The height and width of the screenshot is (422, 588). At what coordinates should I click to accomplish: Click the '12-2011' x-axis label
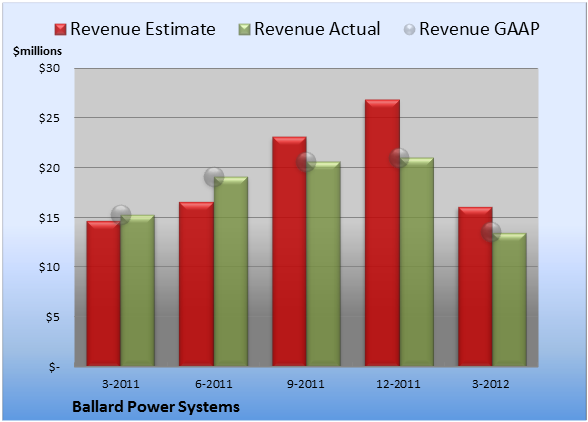click(398, 384)
